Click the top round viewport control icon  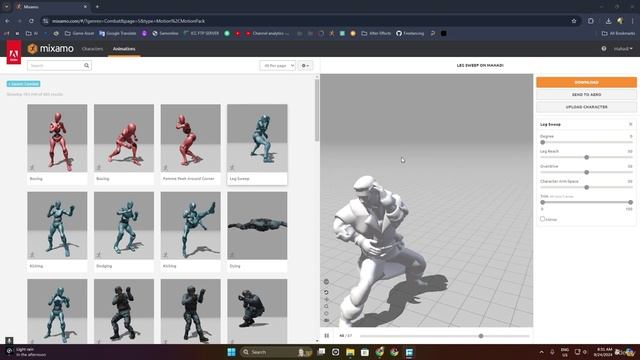tap(326, 281)
